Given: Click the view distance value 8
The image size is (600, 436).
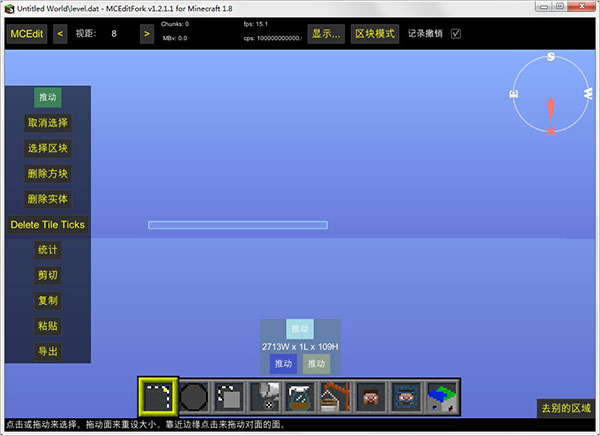Looking at the screenshot, I should (114, 34).
